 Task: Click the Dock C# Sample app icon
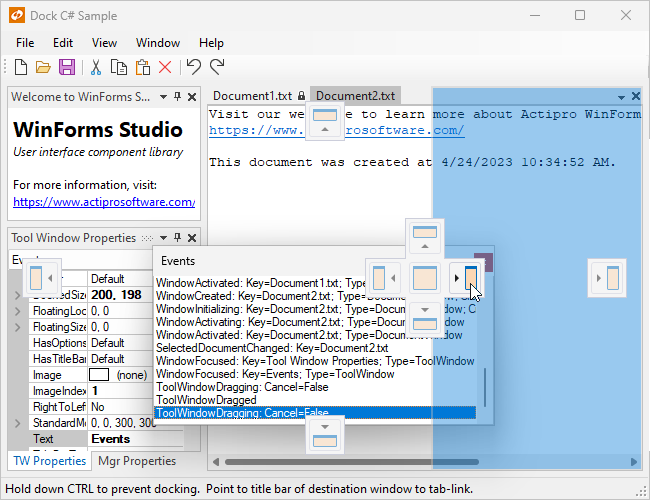pos(17,16)
